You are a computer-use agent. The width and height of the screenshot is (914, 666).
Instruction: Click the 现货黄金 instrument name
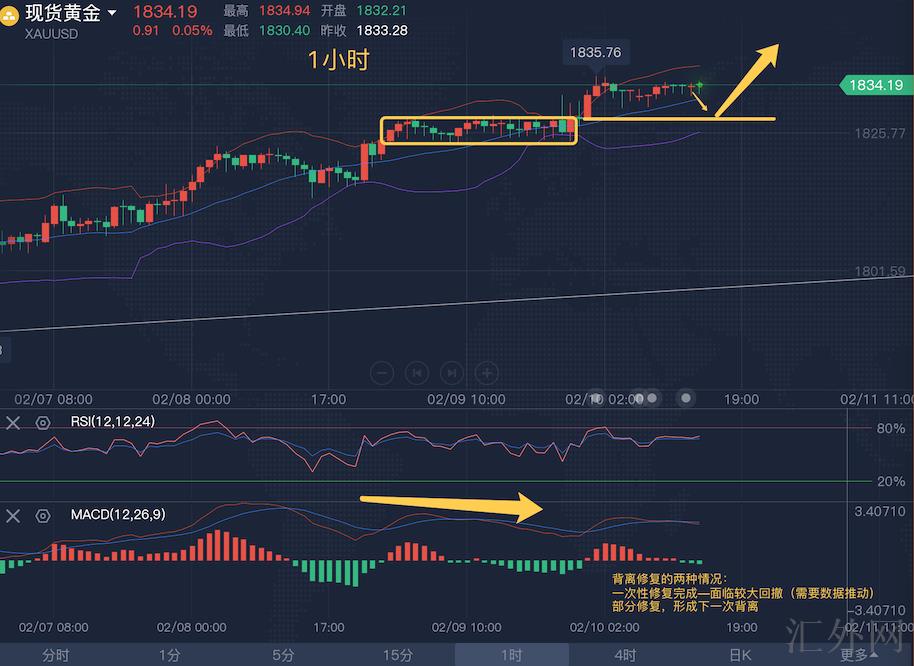click(x=63, y=12)
